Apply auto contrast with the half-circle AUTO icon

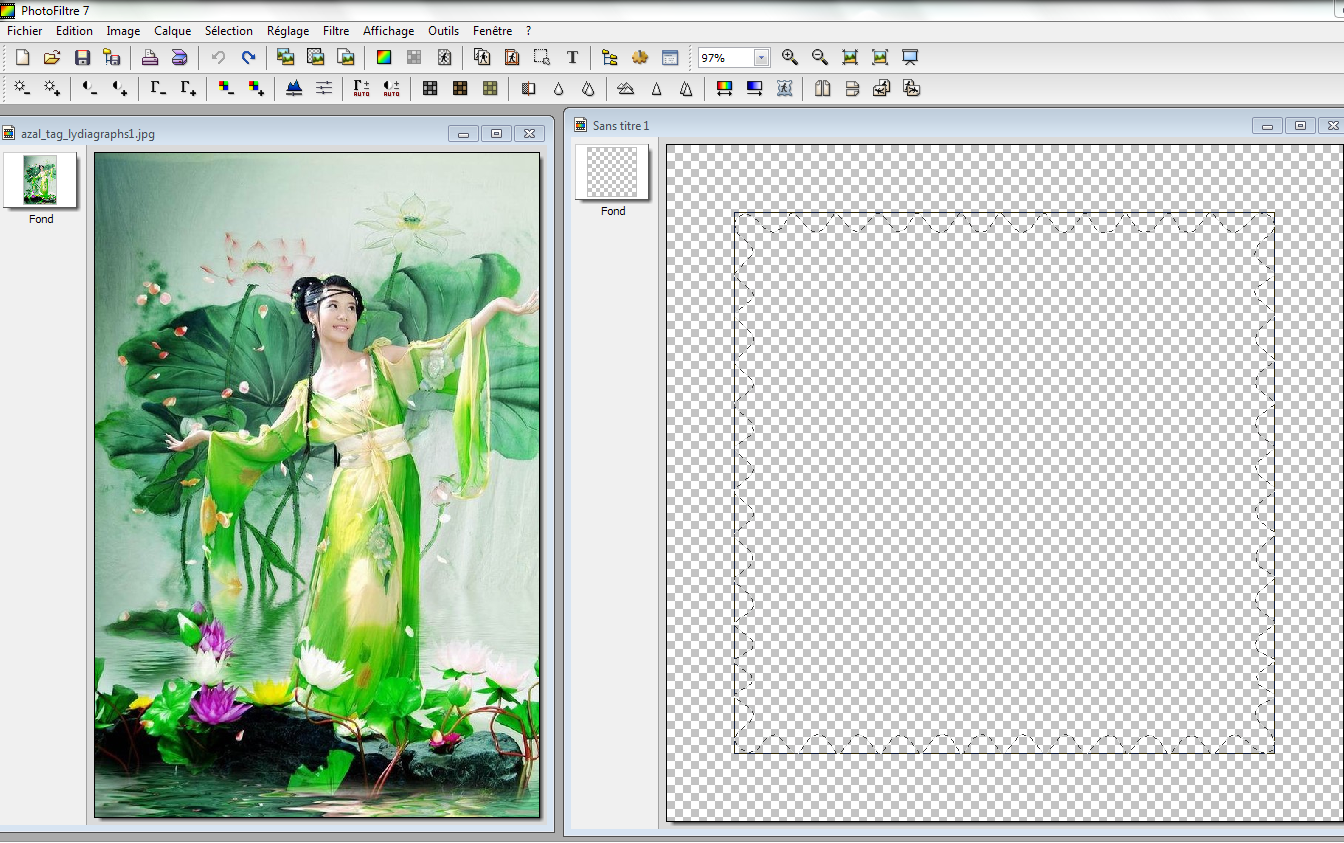[x=391, y=89]
